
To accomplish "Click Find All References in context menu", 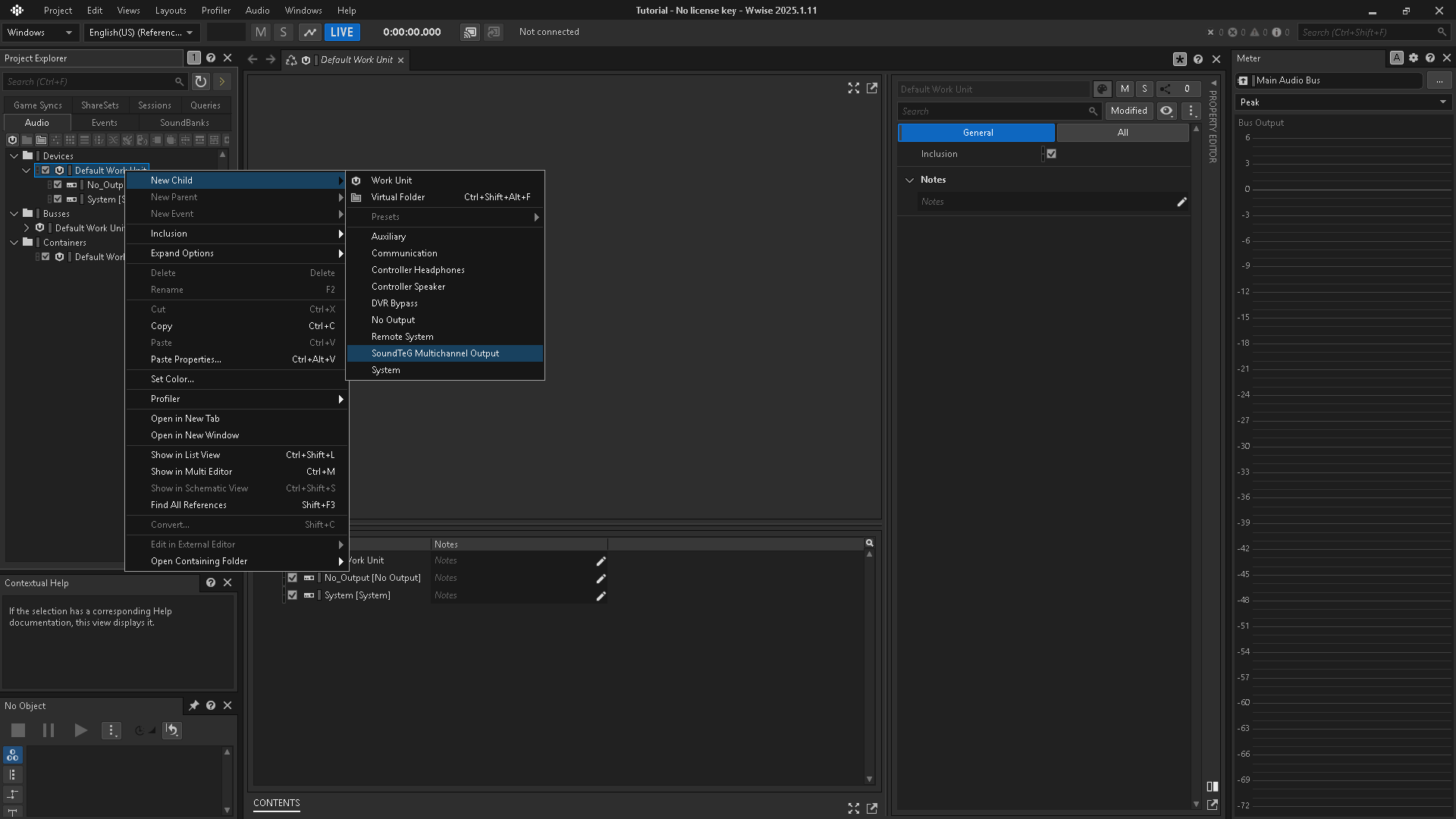I will click(x=237, y=505).
